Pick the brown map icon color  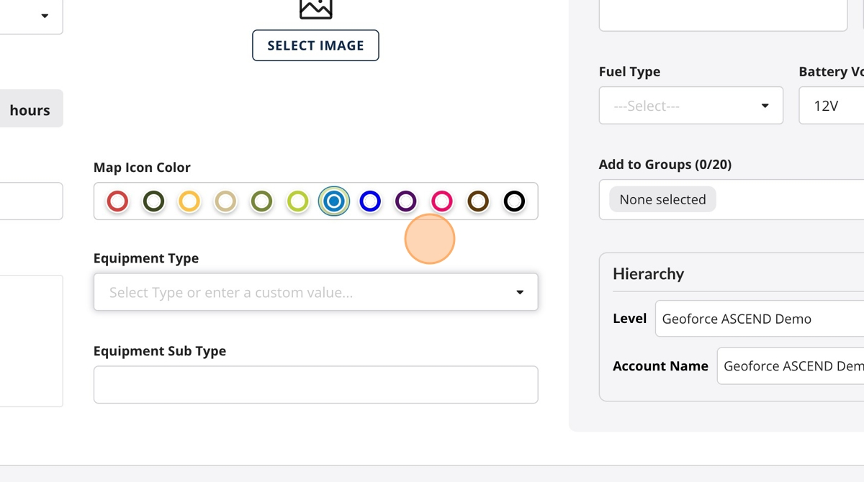(478, 202)
